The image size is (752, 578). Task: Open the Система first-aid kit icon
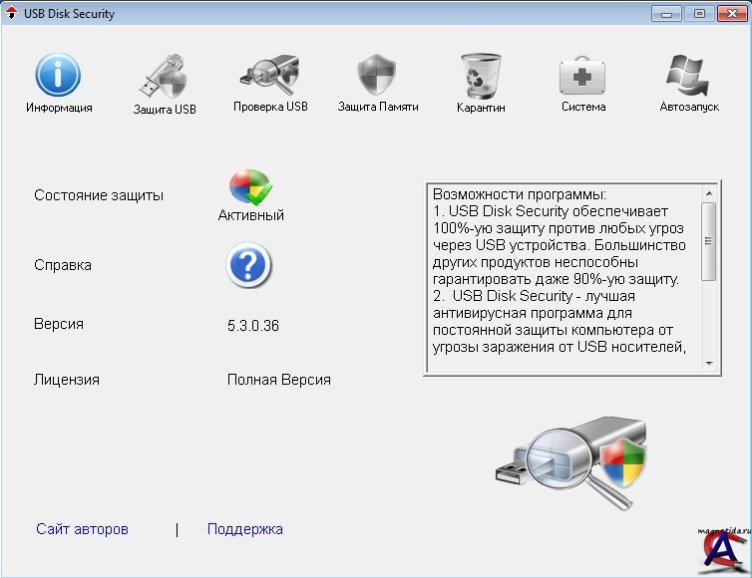582,77
